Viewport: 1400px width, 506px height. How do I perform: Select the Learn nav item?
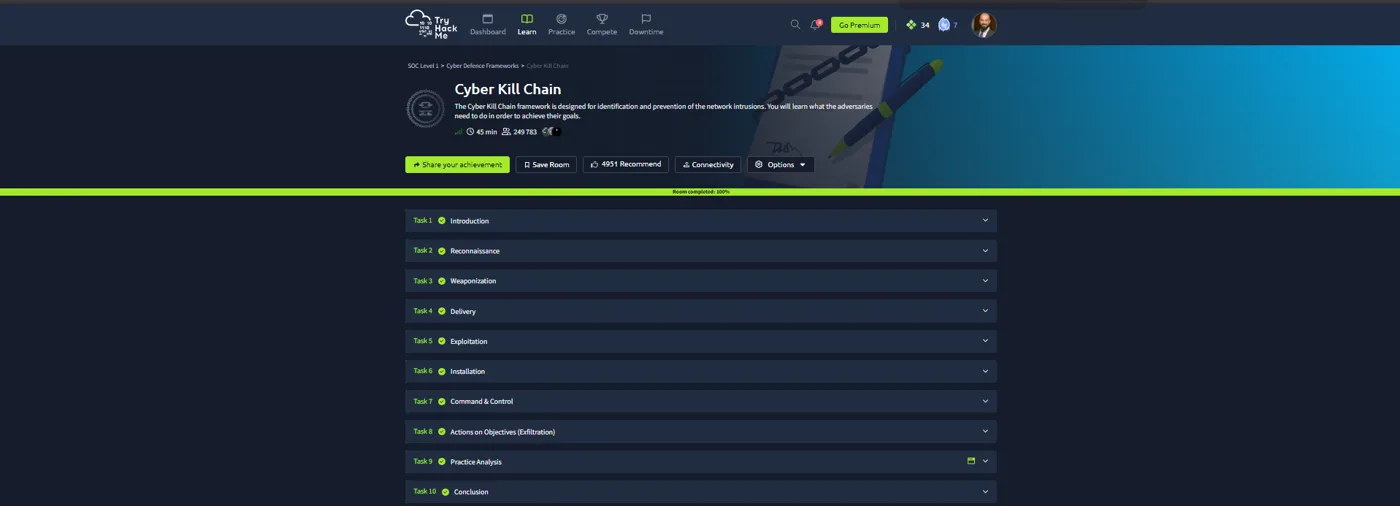click(x=527, y=25)
